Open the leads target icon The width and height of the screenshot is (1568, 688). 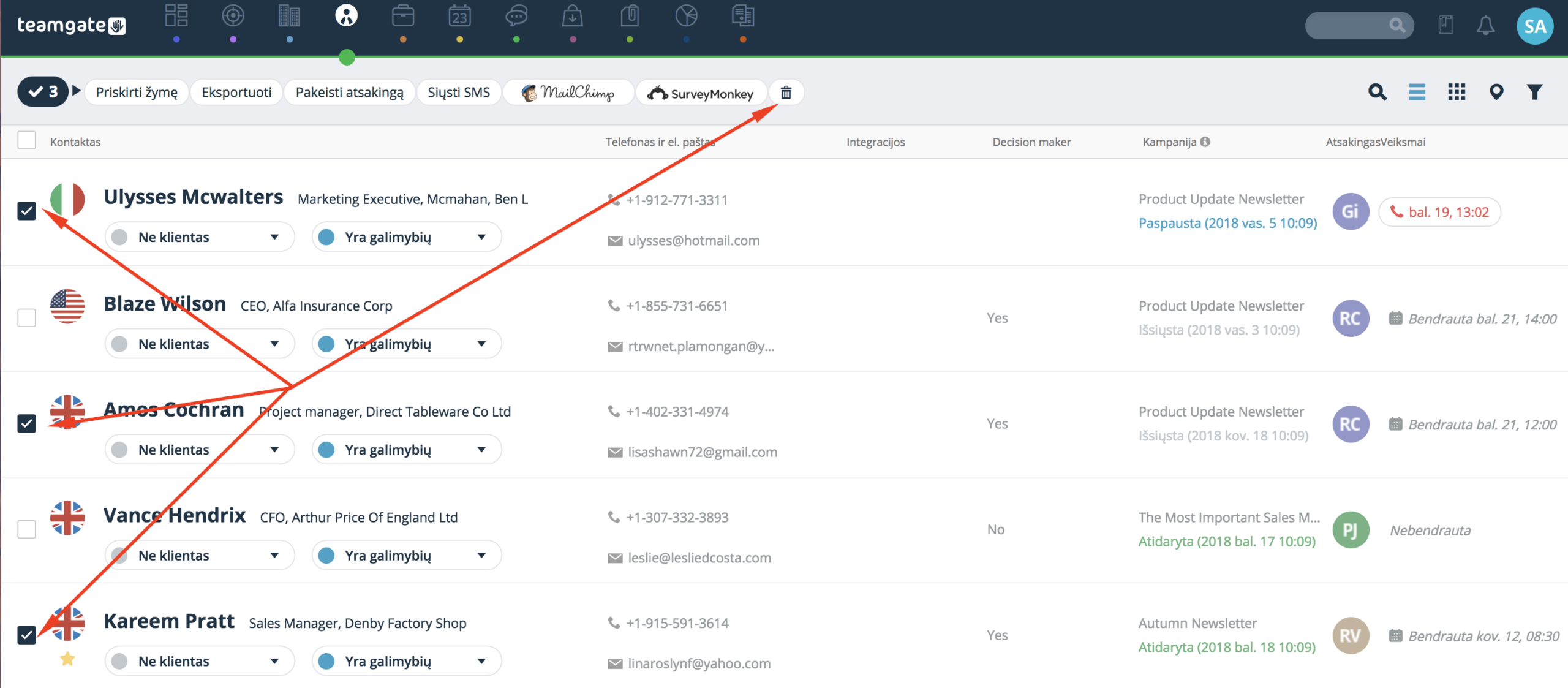233,16
